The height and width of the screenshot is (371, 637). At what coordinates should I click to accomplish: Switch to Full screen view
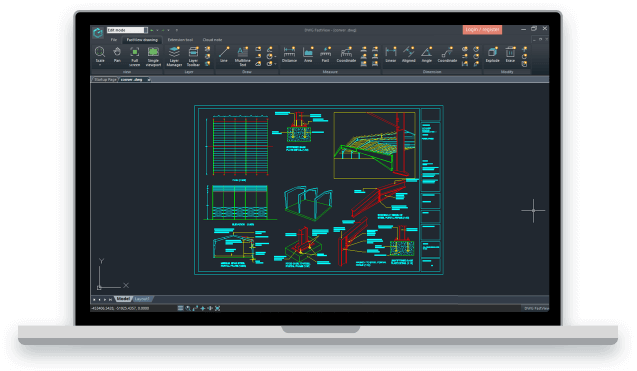click(x=134, y=56)
